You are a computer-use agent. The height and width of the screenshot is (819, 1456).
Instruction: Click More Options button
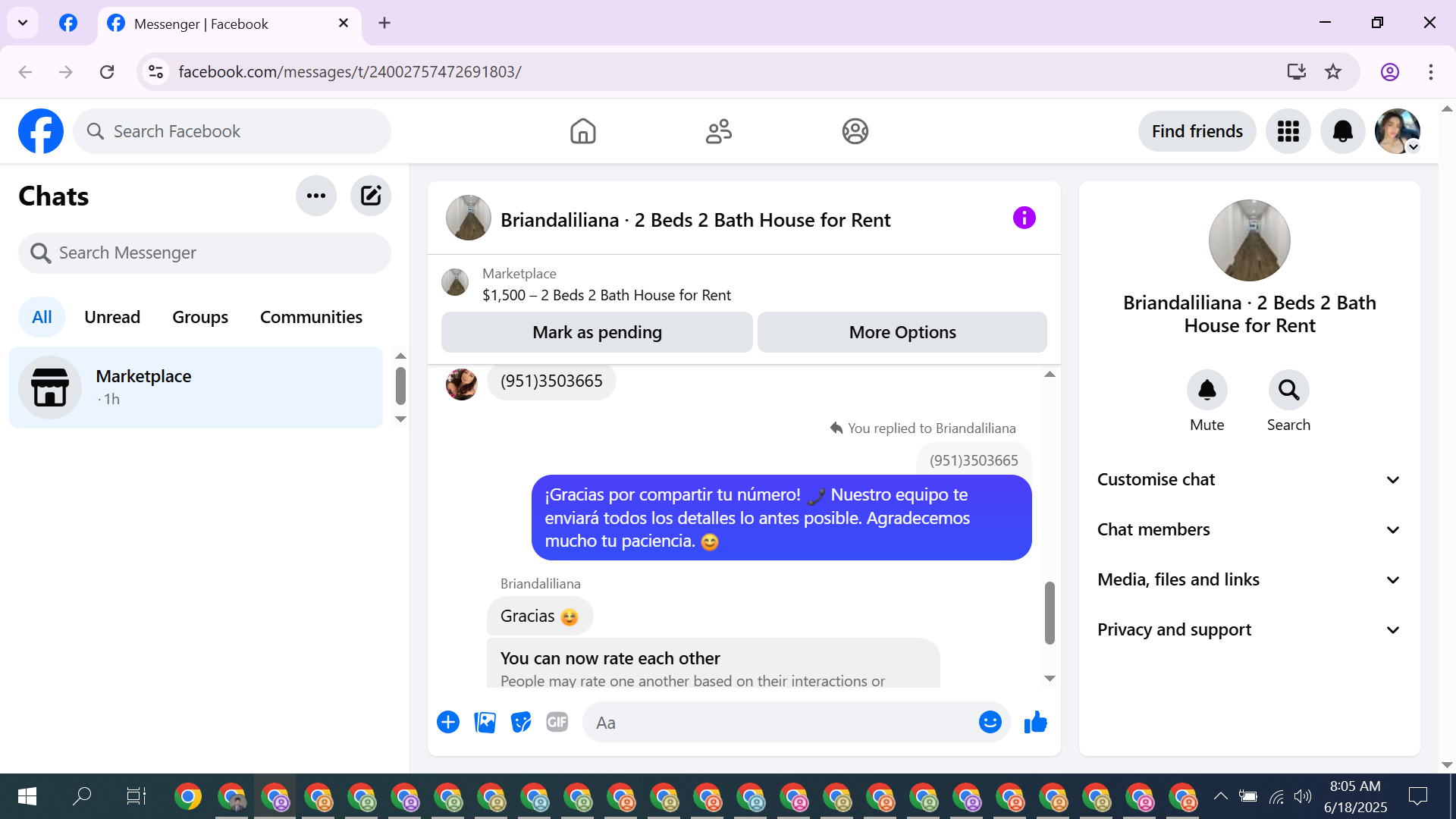coord(902,332)
